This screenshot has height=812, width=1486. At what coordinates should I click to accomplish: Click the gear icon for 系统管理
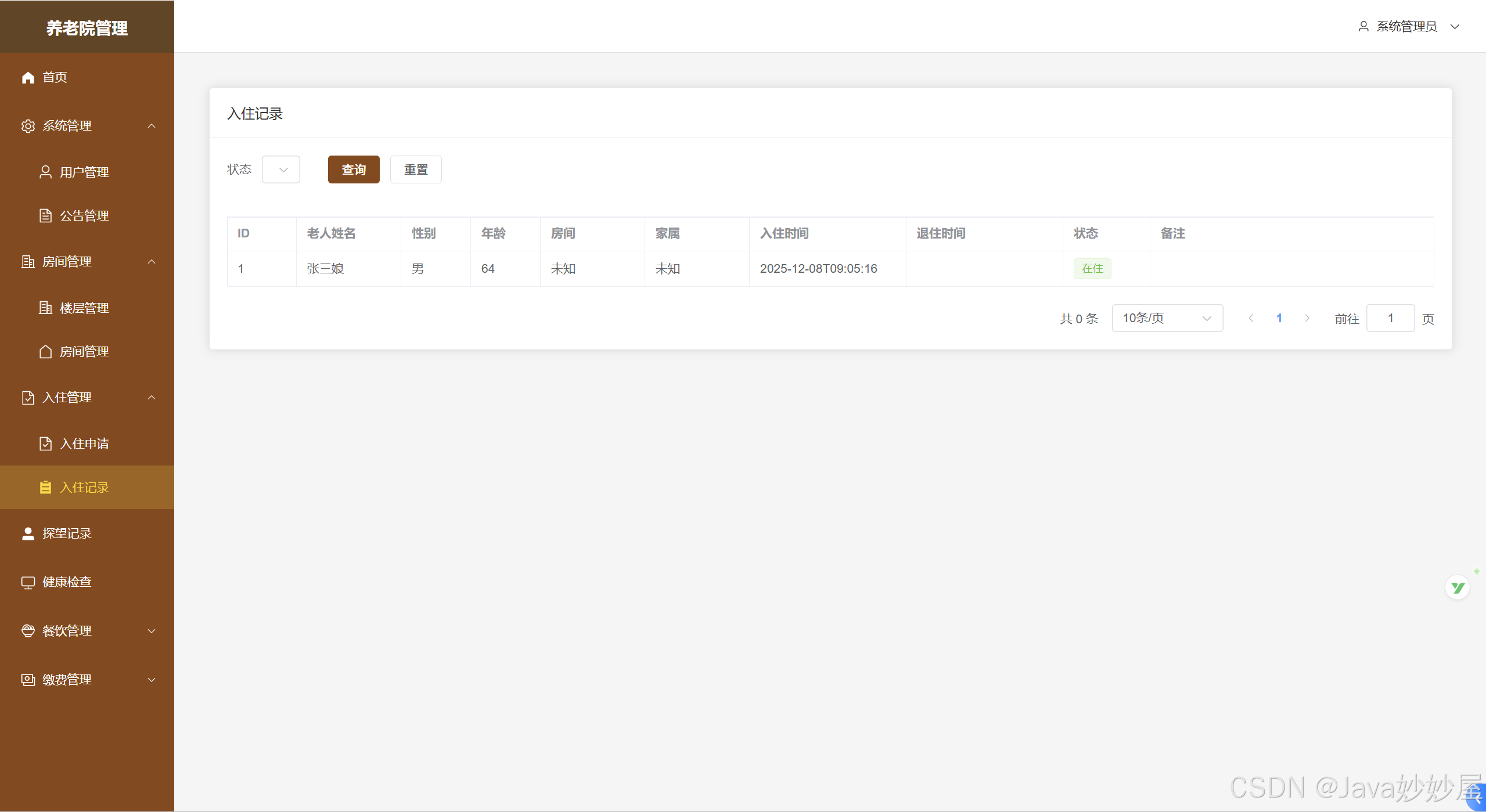(28, 126)
